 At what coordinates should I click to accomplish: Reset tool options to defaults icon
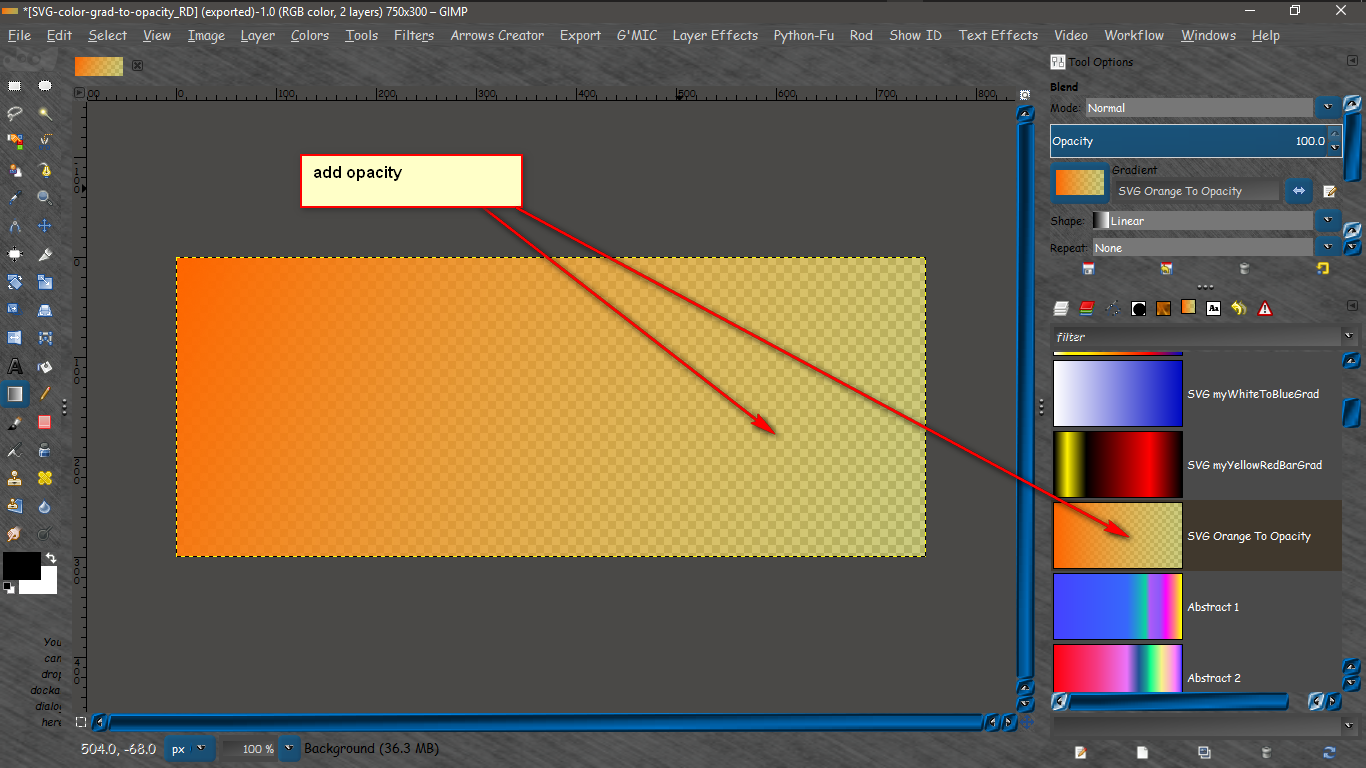pos(1323,268)
